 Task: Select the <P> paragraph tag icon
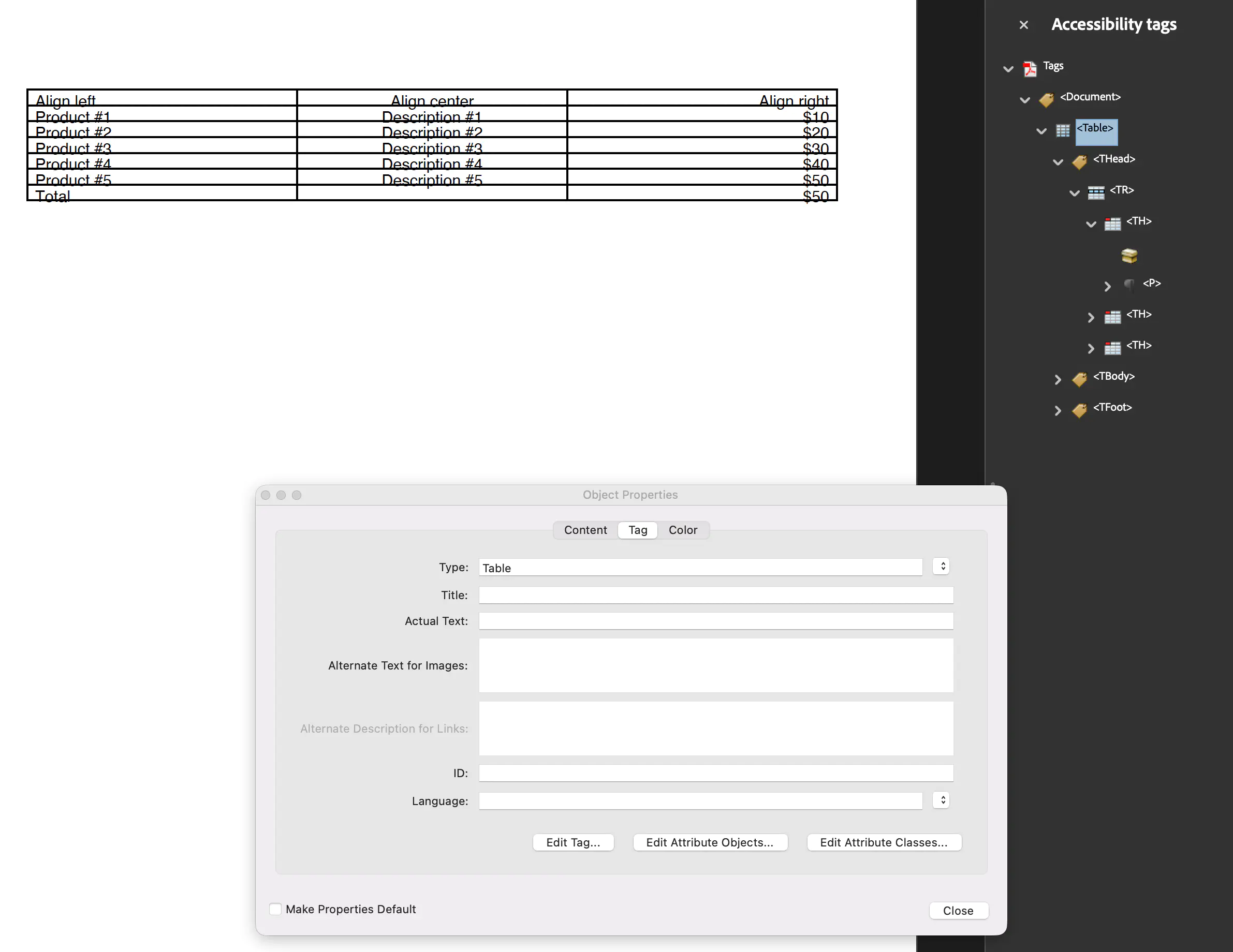point(1129,286)
